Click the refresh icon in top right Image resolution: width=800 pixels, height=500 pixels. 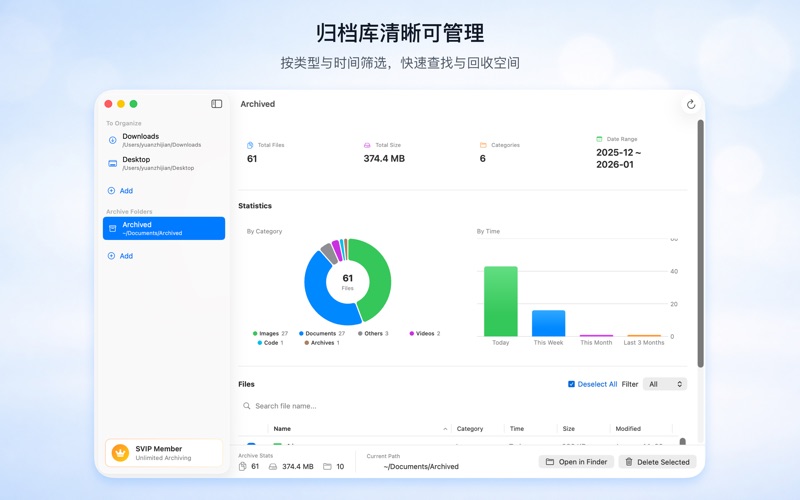(x=690, y=104)
